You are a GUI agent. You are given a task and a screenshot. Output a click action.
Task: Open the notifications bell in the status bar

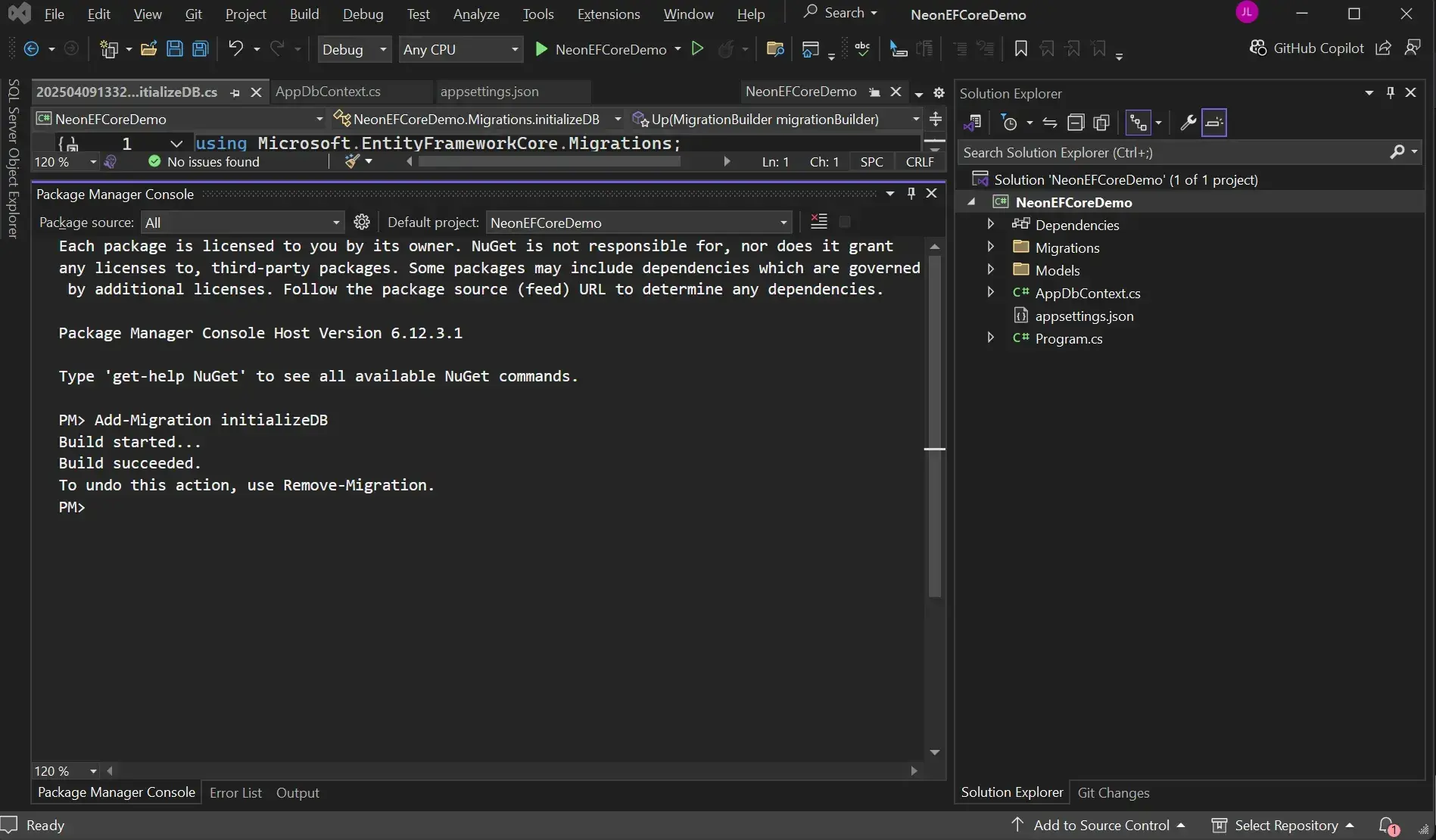tap(1388, 826)
